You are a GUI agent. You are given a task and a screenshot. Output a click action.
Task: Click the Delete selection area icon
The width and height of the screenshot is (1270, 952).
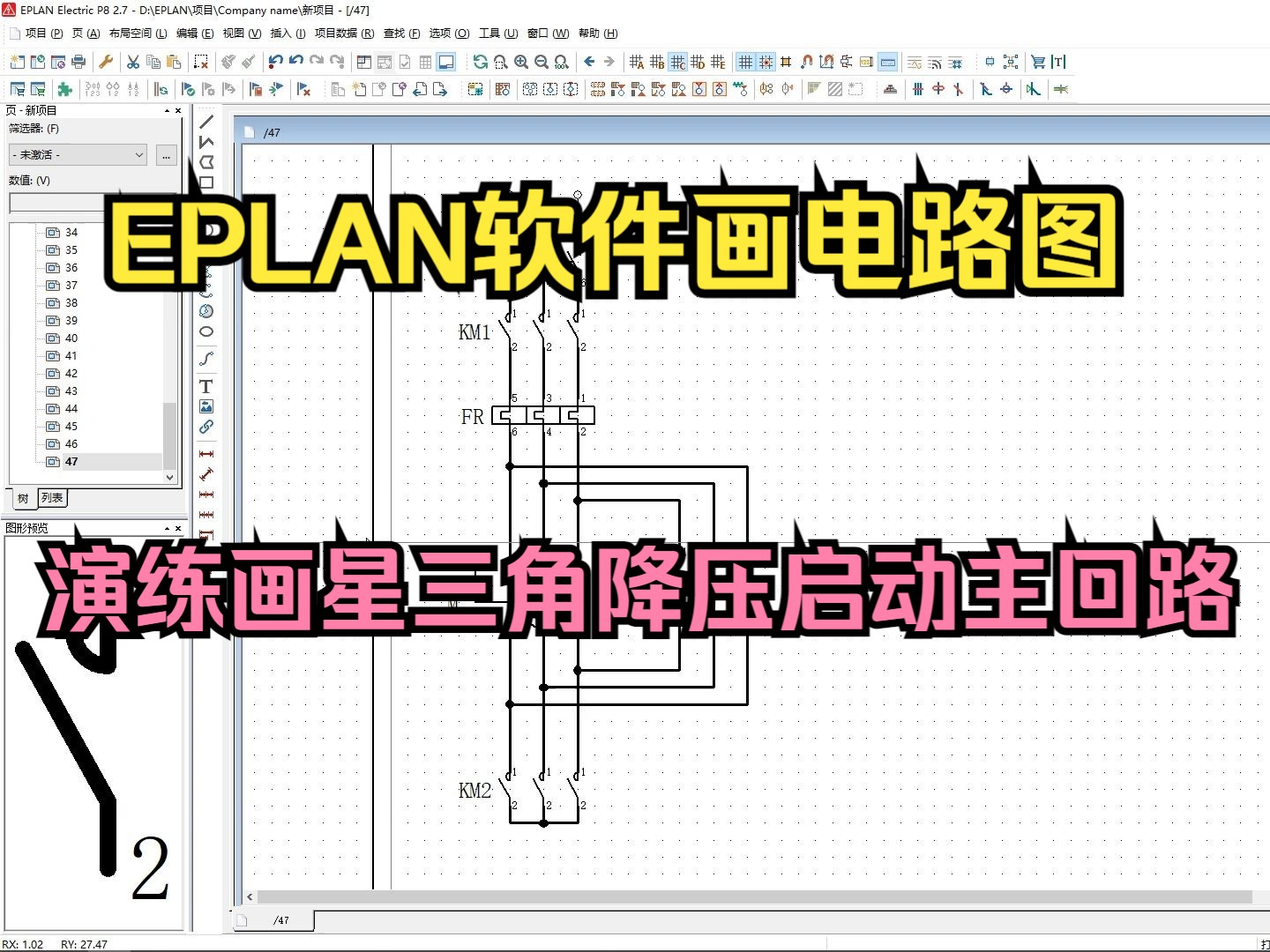(x=201, y=62)
